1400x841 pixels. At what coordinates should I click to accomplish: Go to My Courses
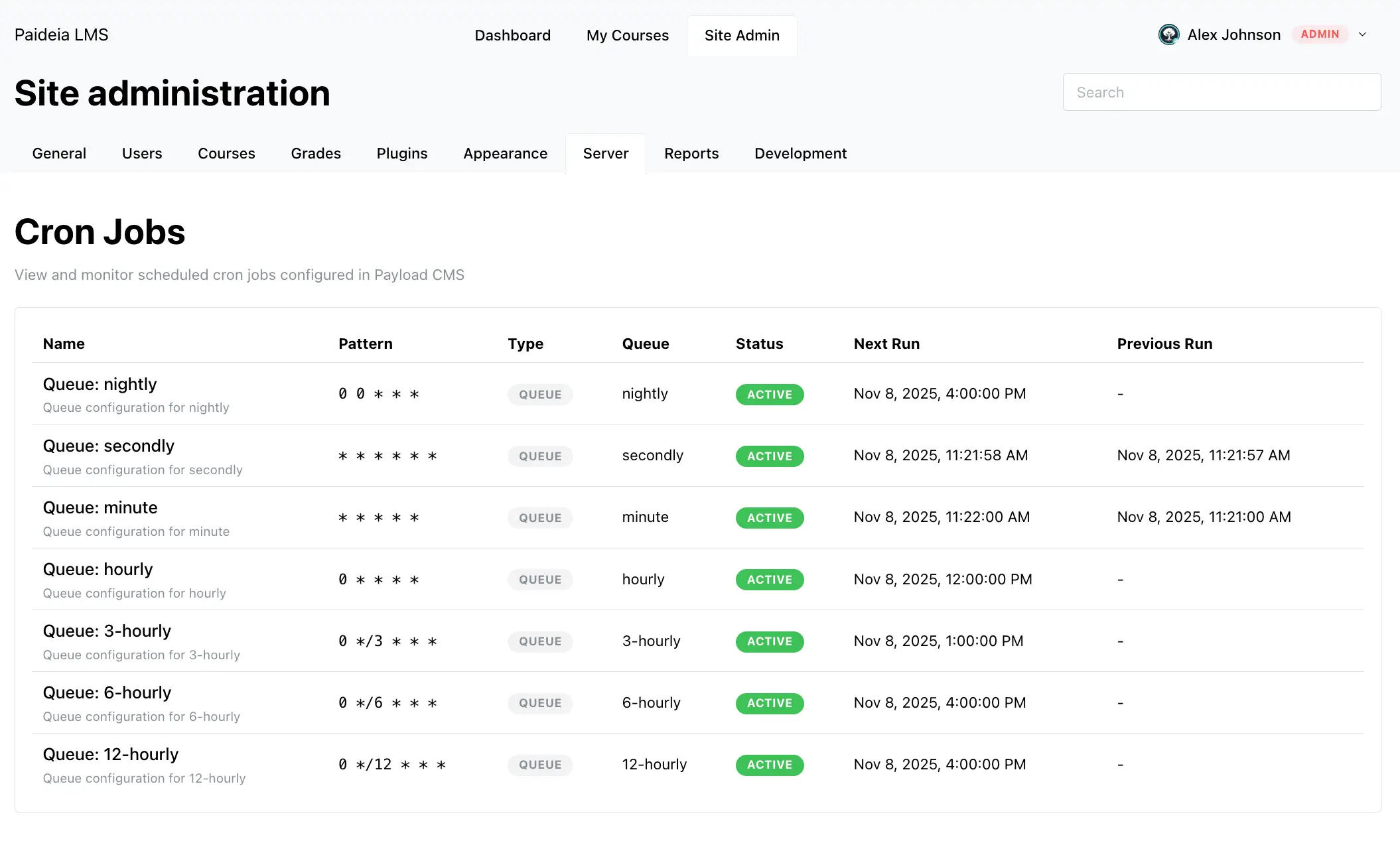tap(627, 35)
